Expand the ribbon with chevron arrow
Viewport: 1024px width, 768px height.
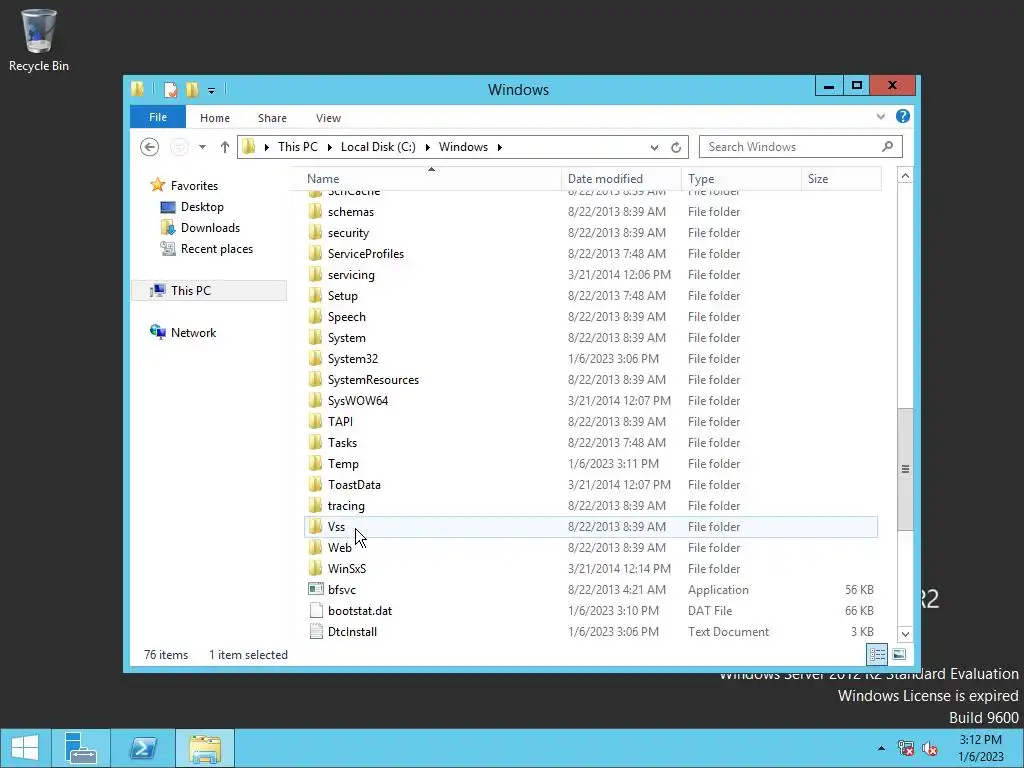[x=881, y=116]
